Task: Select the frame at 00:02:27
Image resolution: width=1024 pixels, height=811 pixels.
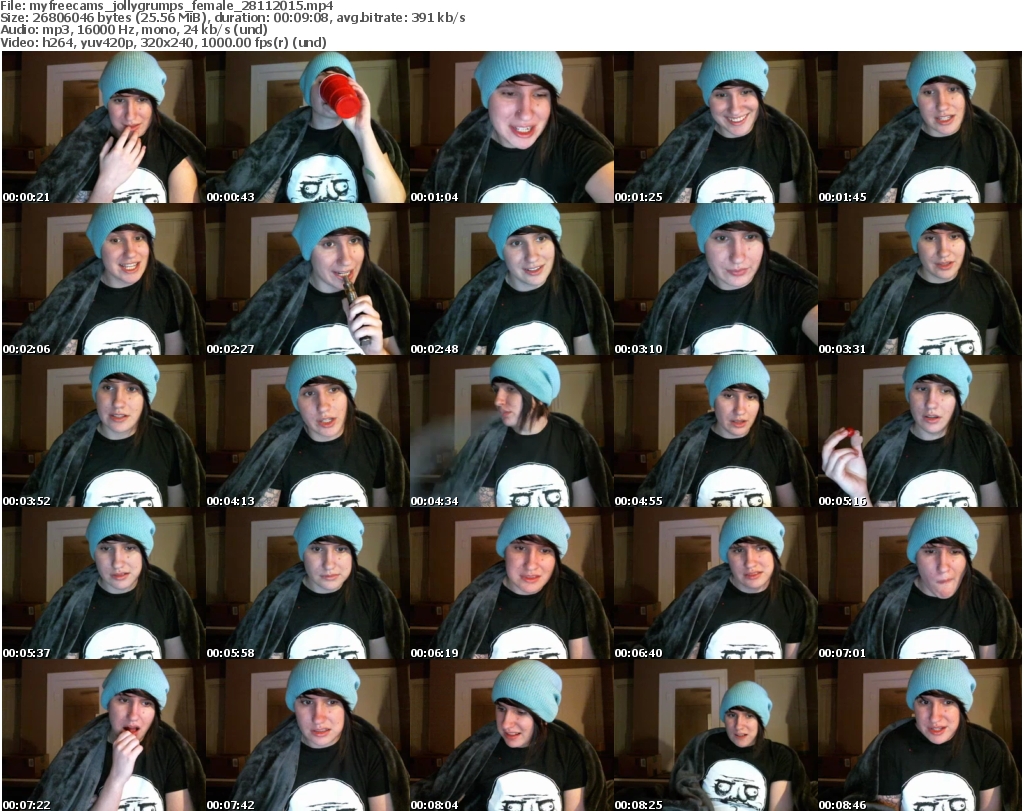Action: (308, 279)
